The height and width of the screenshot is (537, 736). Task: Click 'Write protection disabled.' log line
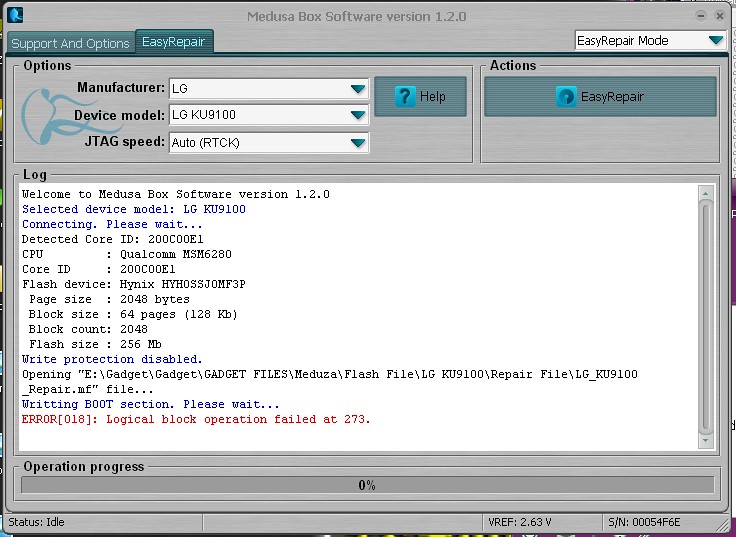coord(112,360)
